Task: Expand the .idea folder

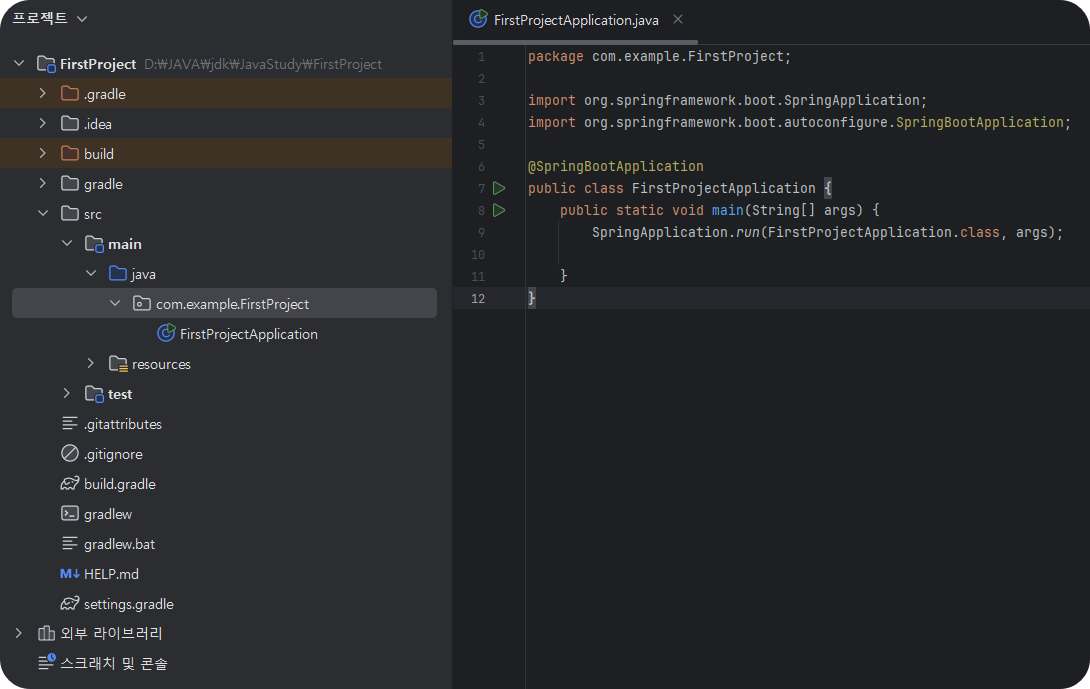Action: click(42, 123)
